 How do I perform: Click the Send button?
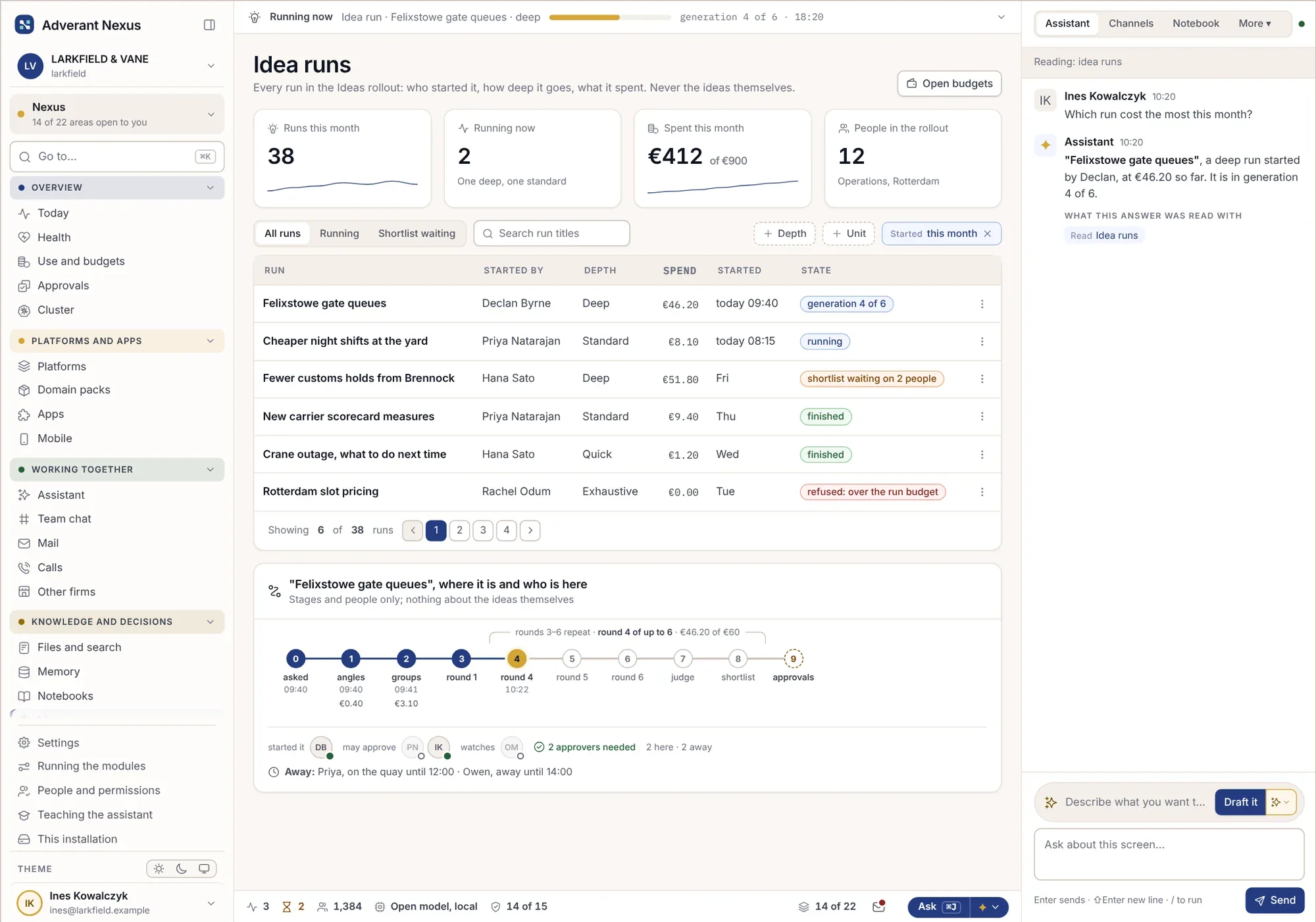coord(1275,901)
